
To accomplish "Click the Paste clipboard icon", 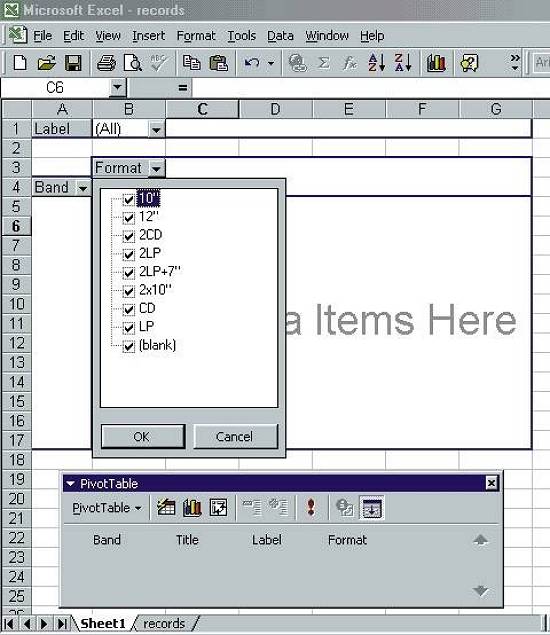I will [x=219, y=63].
